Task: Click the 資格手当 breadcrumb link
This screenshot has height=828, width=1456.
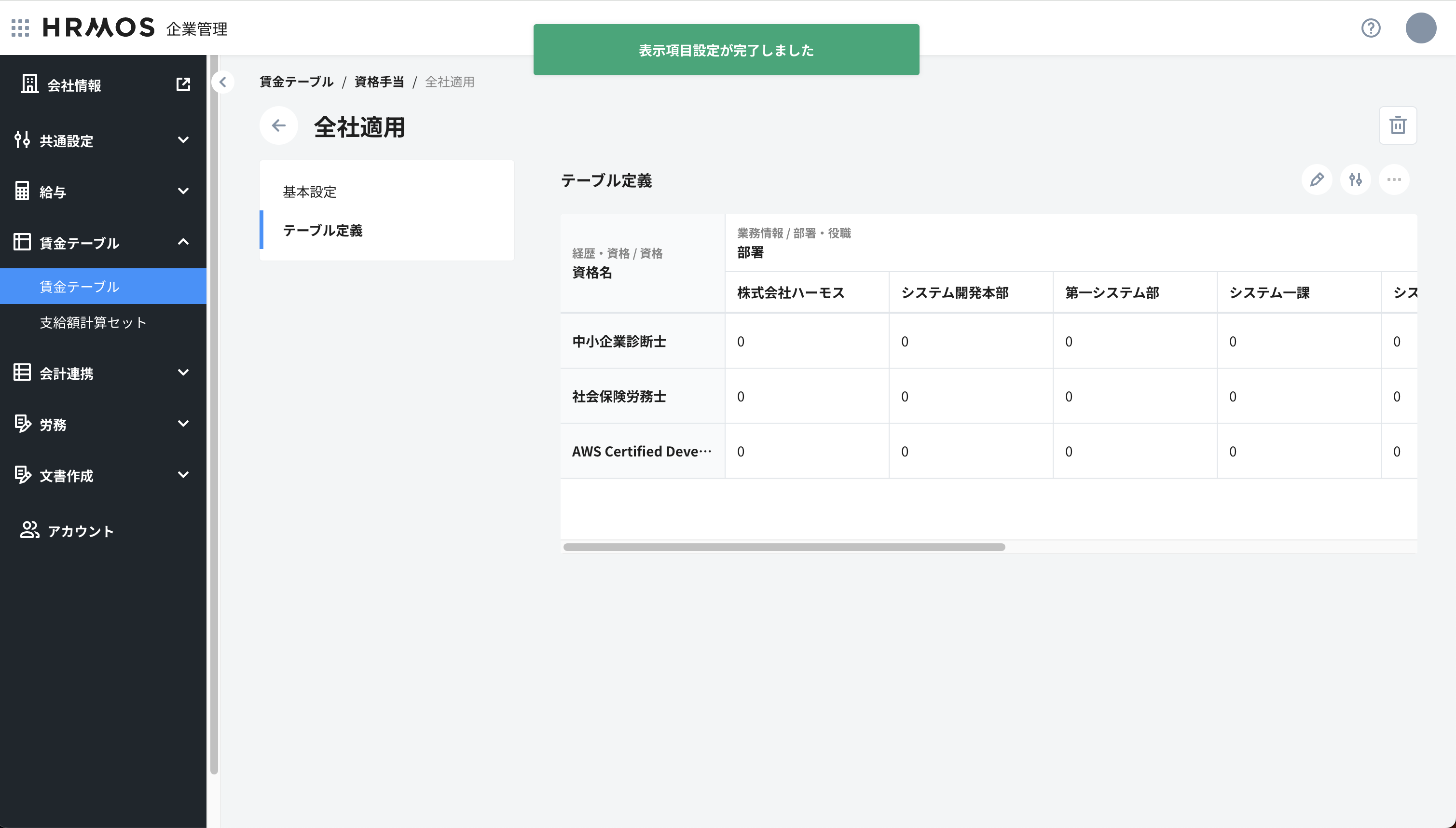Action: pos(378,82)
